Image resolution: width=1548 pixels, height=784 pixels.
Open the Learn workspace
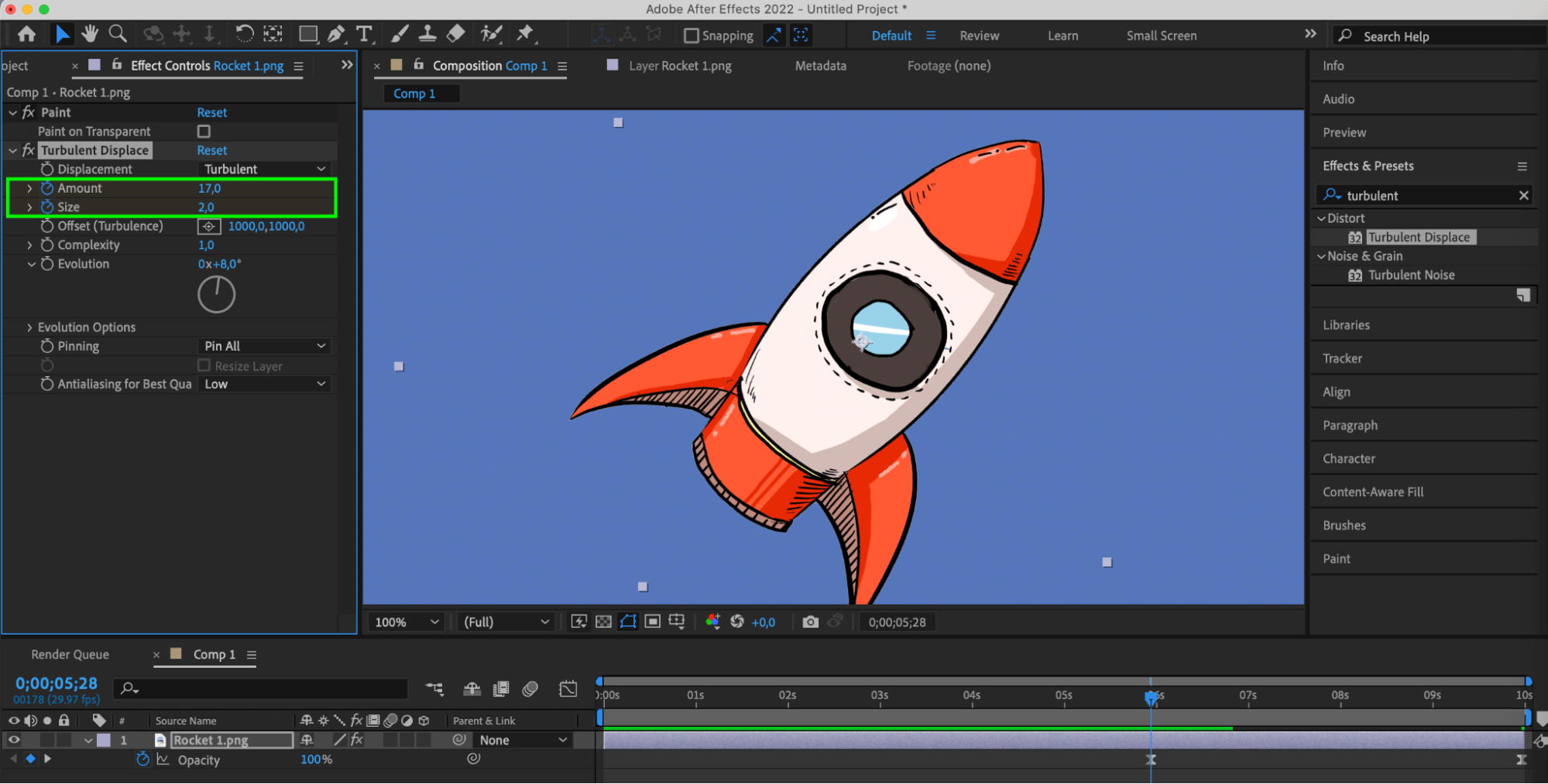(1062, 36)
